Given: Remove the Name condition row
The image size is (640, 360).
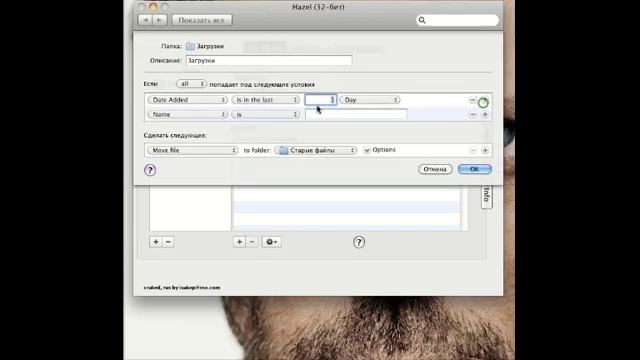Looking at the screenshot, I should click(473, 115).
